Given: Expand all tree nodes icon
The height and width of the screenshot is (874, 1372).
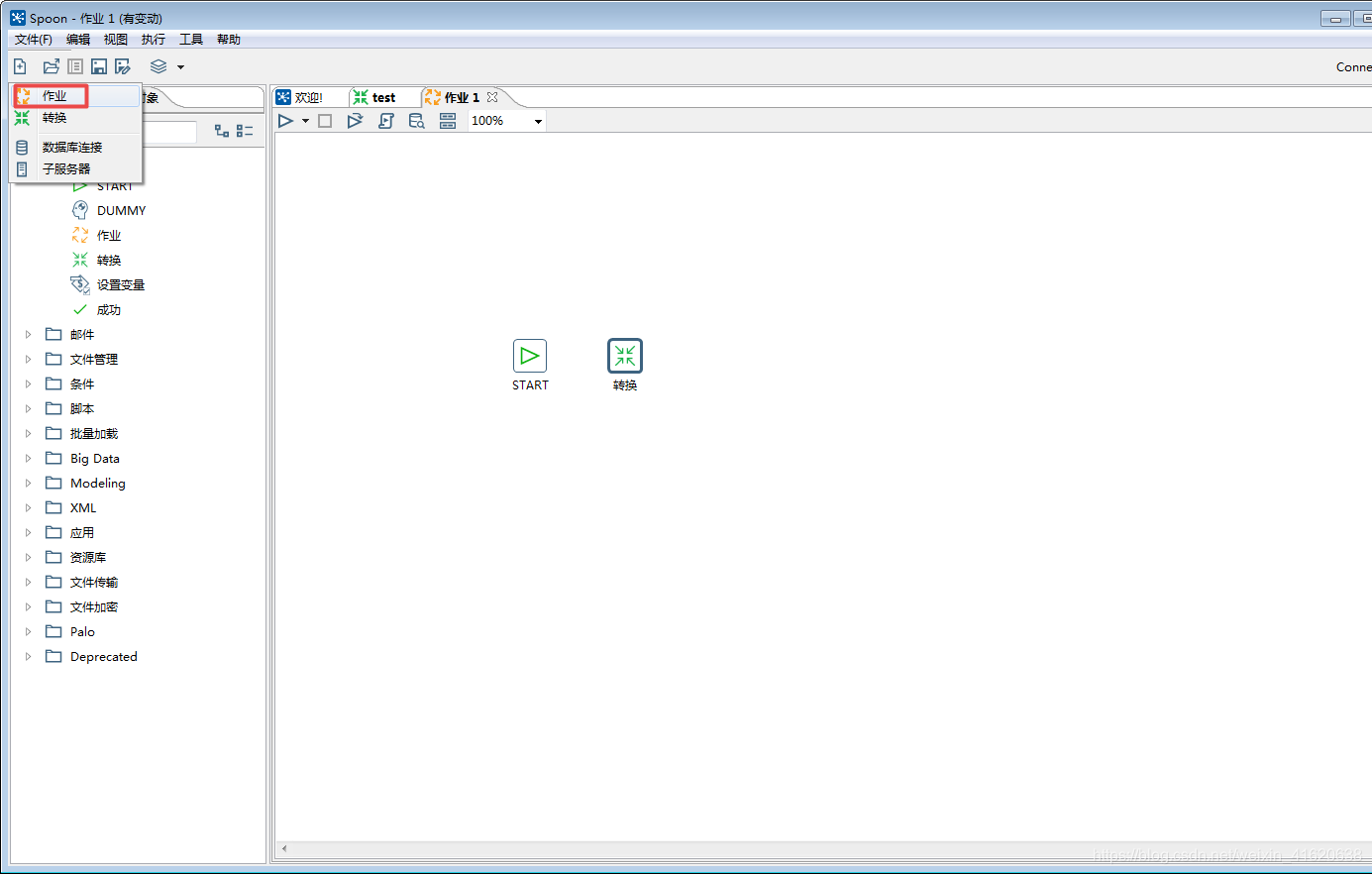Looking at the screenshot, I should (222, 131).
